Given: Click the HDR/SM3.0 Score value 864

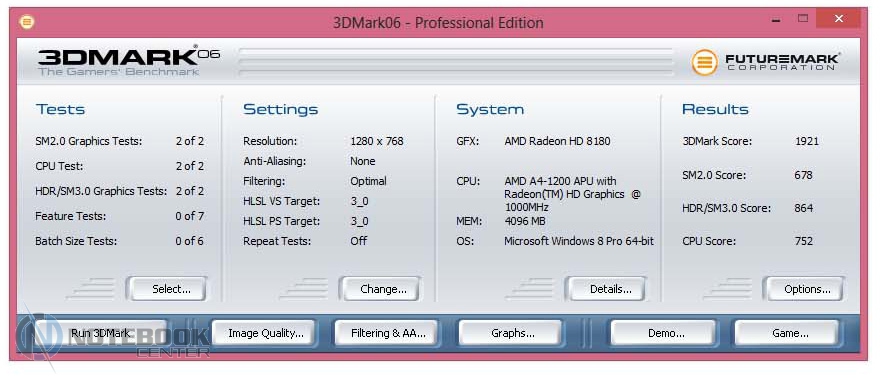Looking at the screenshot, I should [x=803, y=208].
